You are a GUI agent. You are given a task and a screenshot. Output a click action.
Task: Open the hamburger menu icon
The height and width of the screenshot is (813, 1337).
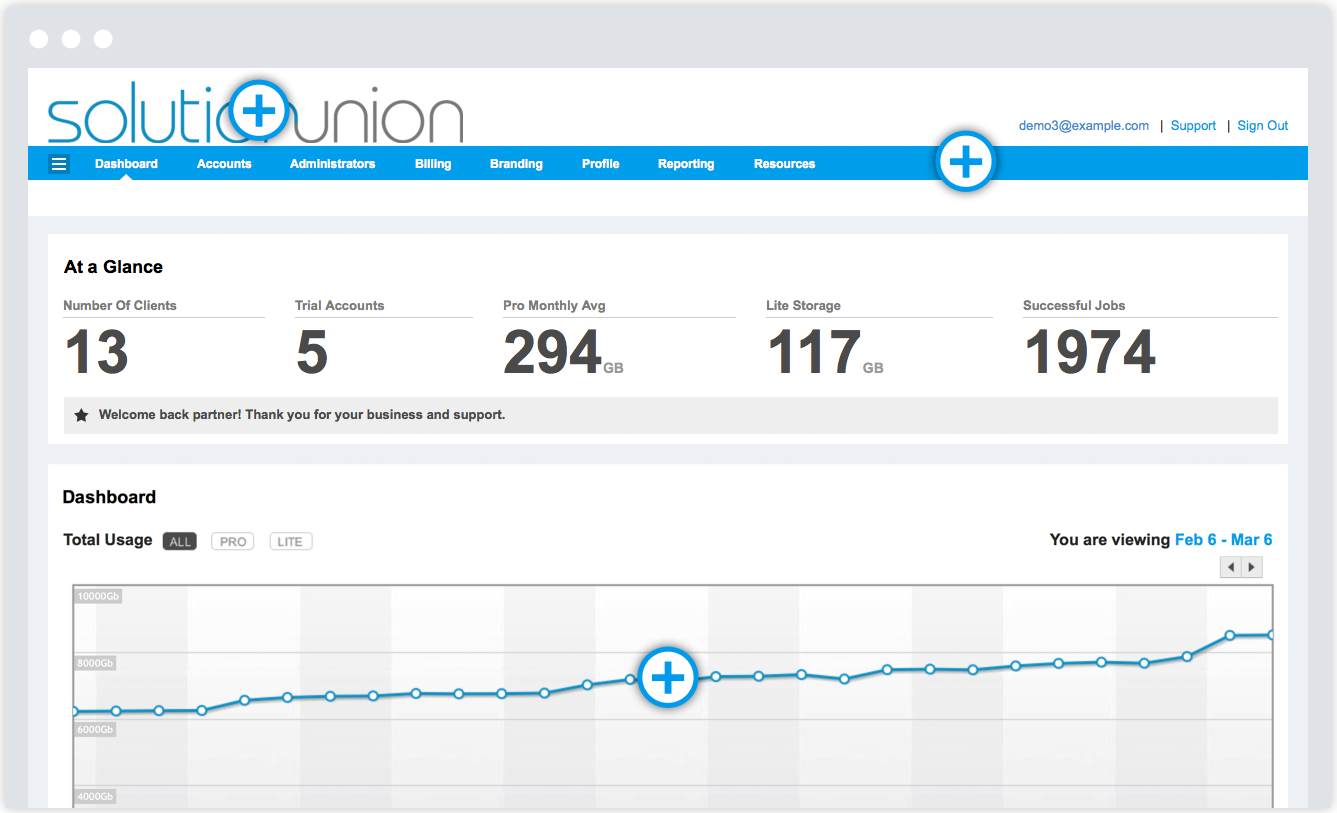(x=59, y=164)
